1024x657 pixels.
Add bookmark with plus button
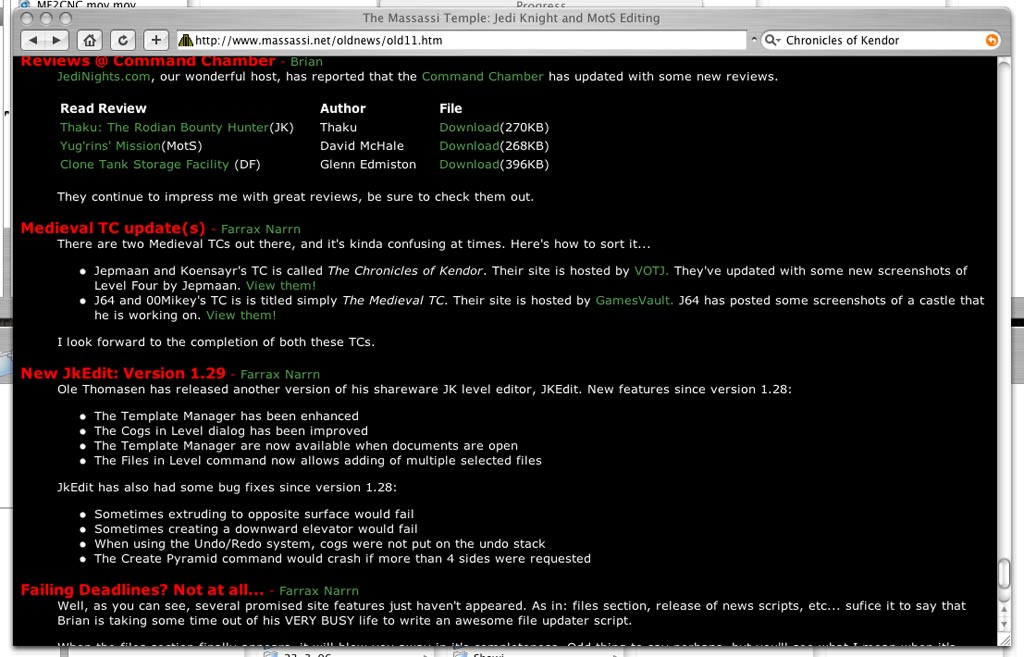click(x=156, y=40)
